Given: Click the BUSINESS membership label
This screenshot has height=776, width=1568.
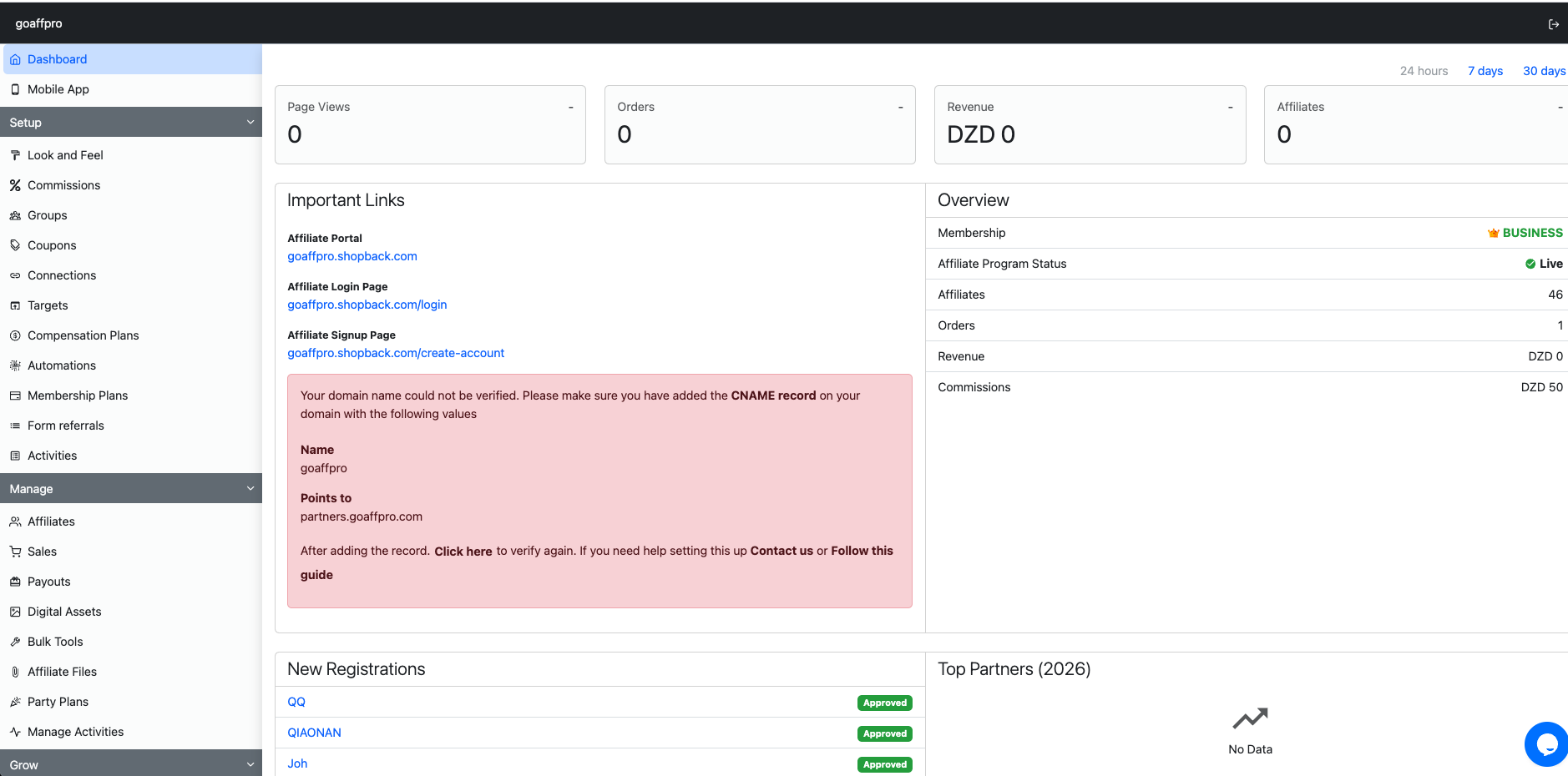Looking at the screenshot, I should 1532,233.
